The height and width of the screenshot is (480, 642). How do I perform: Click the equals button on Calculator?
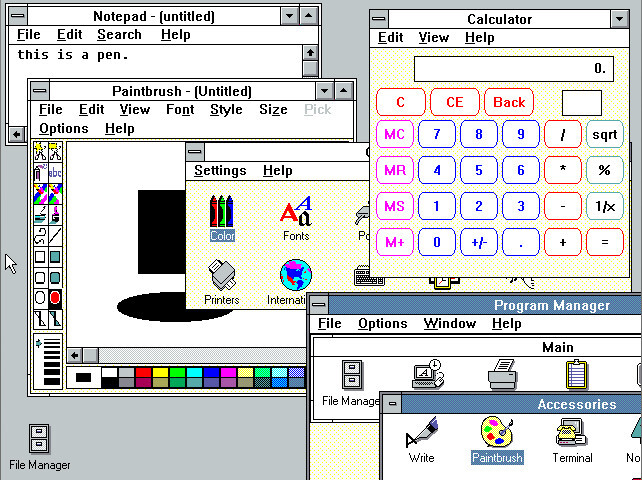click(605, 242)
